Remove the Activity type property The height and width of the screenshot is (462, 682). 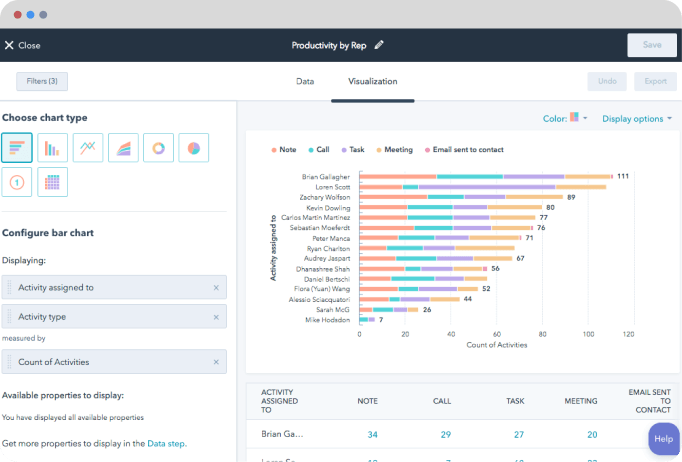tap(216, 316)
